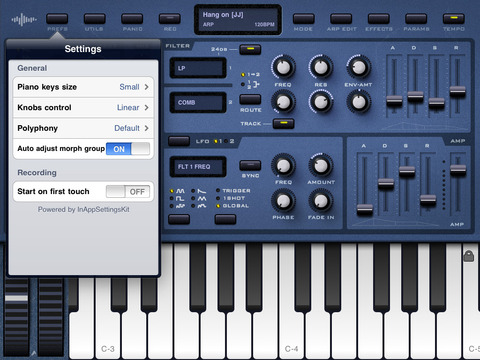This screenshot has width=480, height=360.
Task: Open the PARAMS page
Action: pyautogui.click(x=416, y=19)
